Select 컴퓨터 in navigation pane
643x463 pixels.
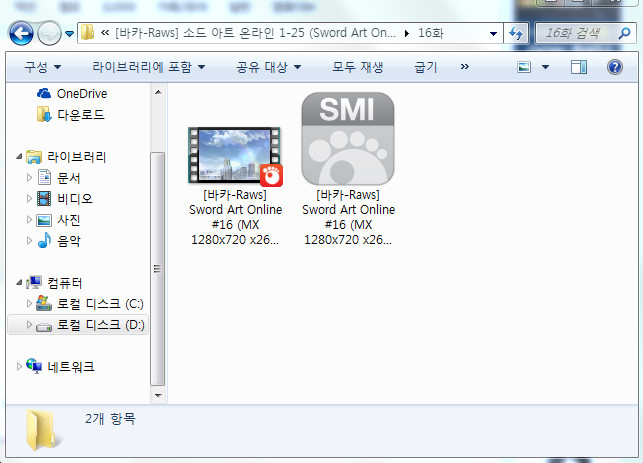tap(65, 283)
